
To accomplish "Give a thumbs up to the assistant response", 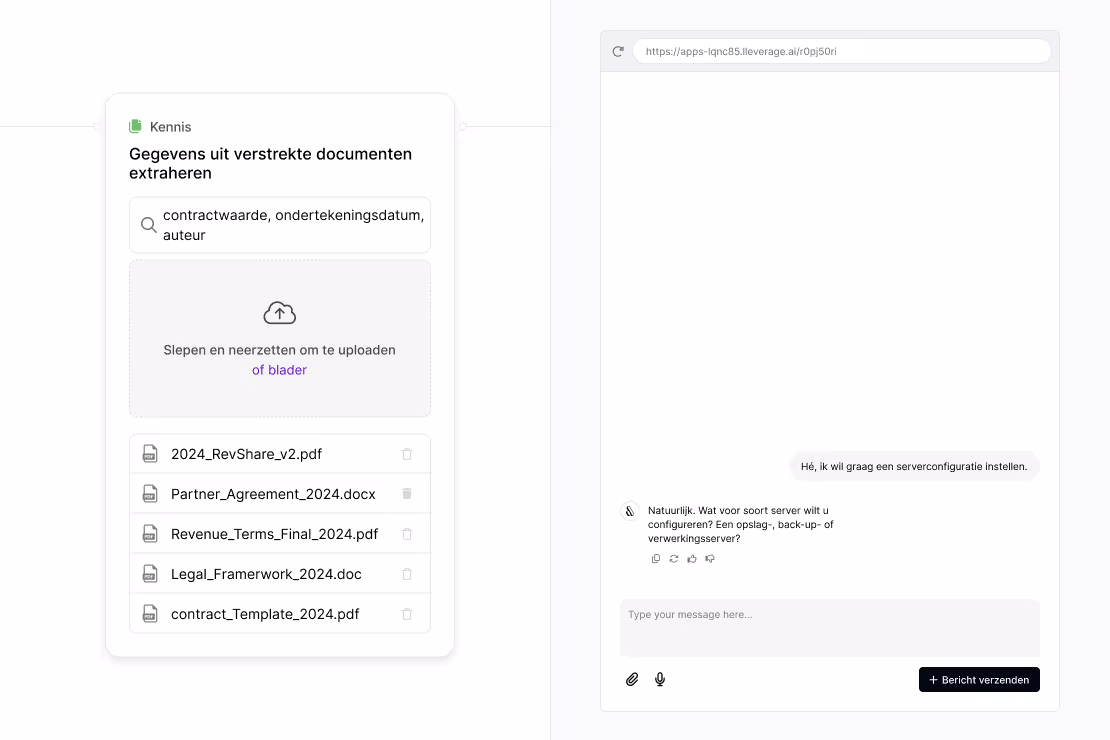I will click(x=691, y=558).
